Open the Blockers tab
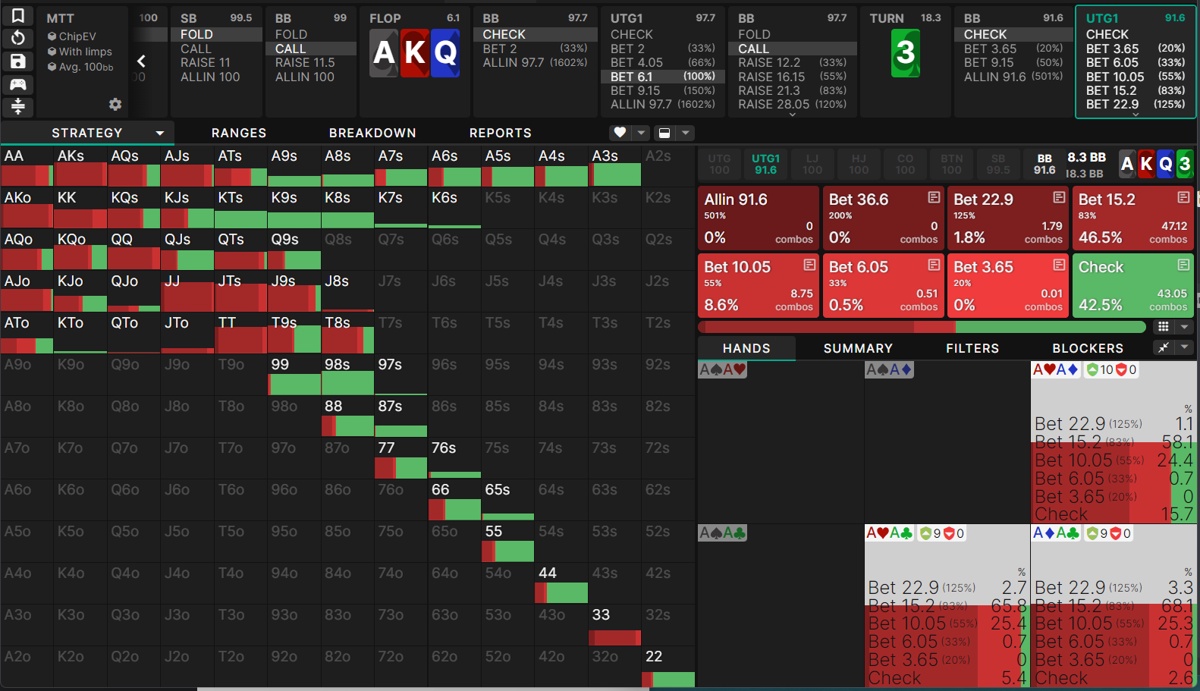The image size is (1200, 691). [x=1087, y=348]
